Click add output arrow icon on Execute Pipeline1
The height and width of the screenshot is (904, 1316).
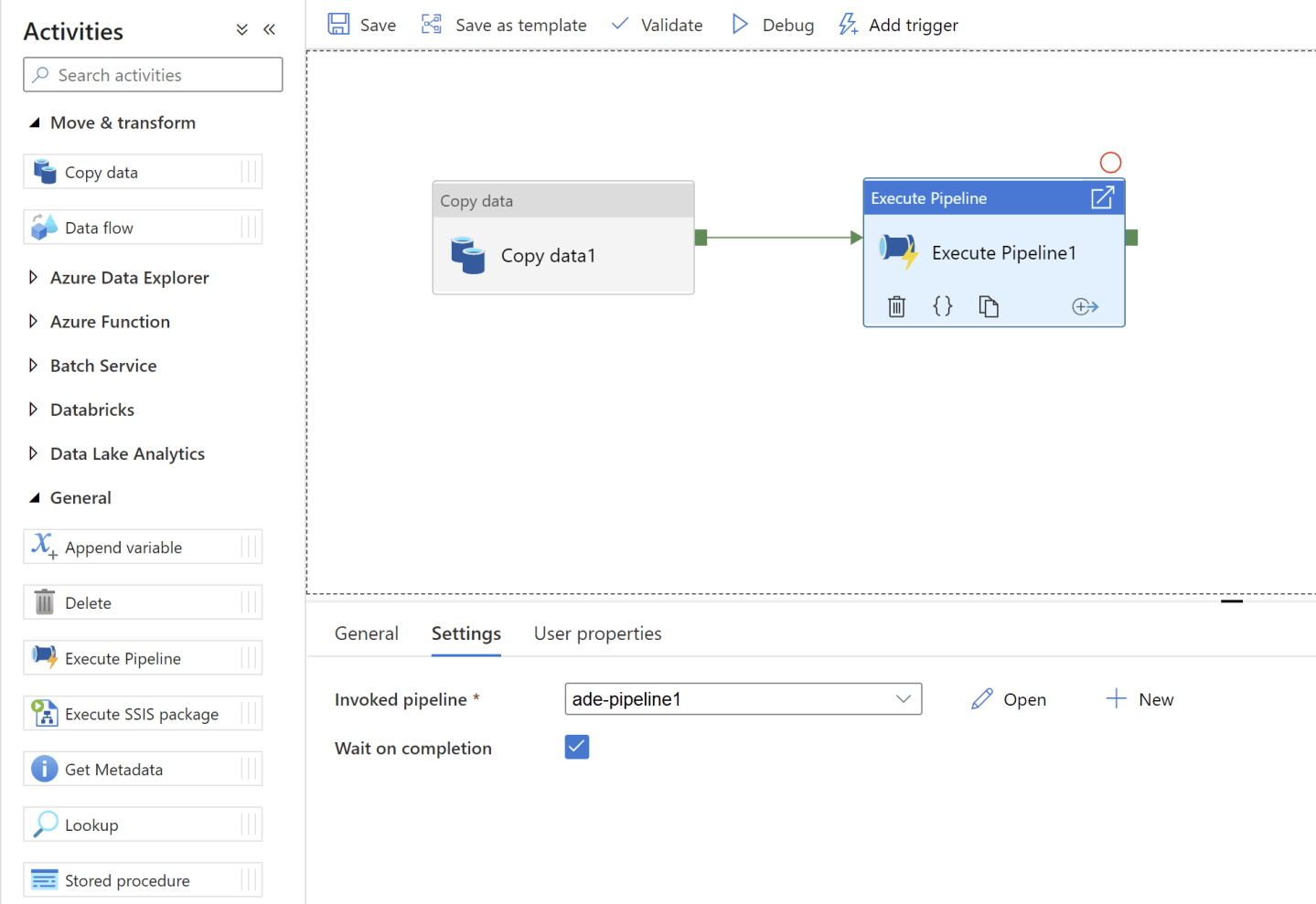(x=1085, y=307)
